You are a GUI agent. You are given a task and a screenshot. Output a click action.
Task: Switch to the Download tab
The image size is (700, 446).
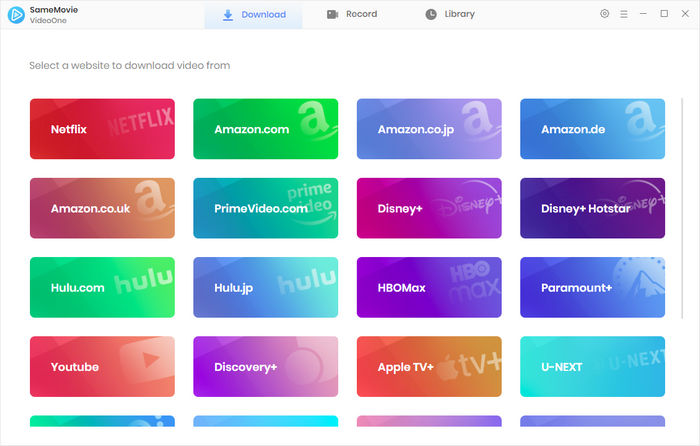click(254, 15)
